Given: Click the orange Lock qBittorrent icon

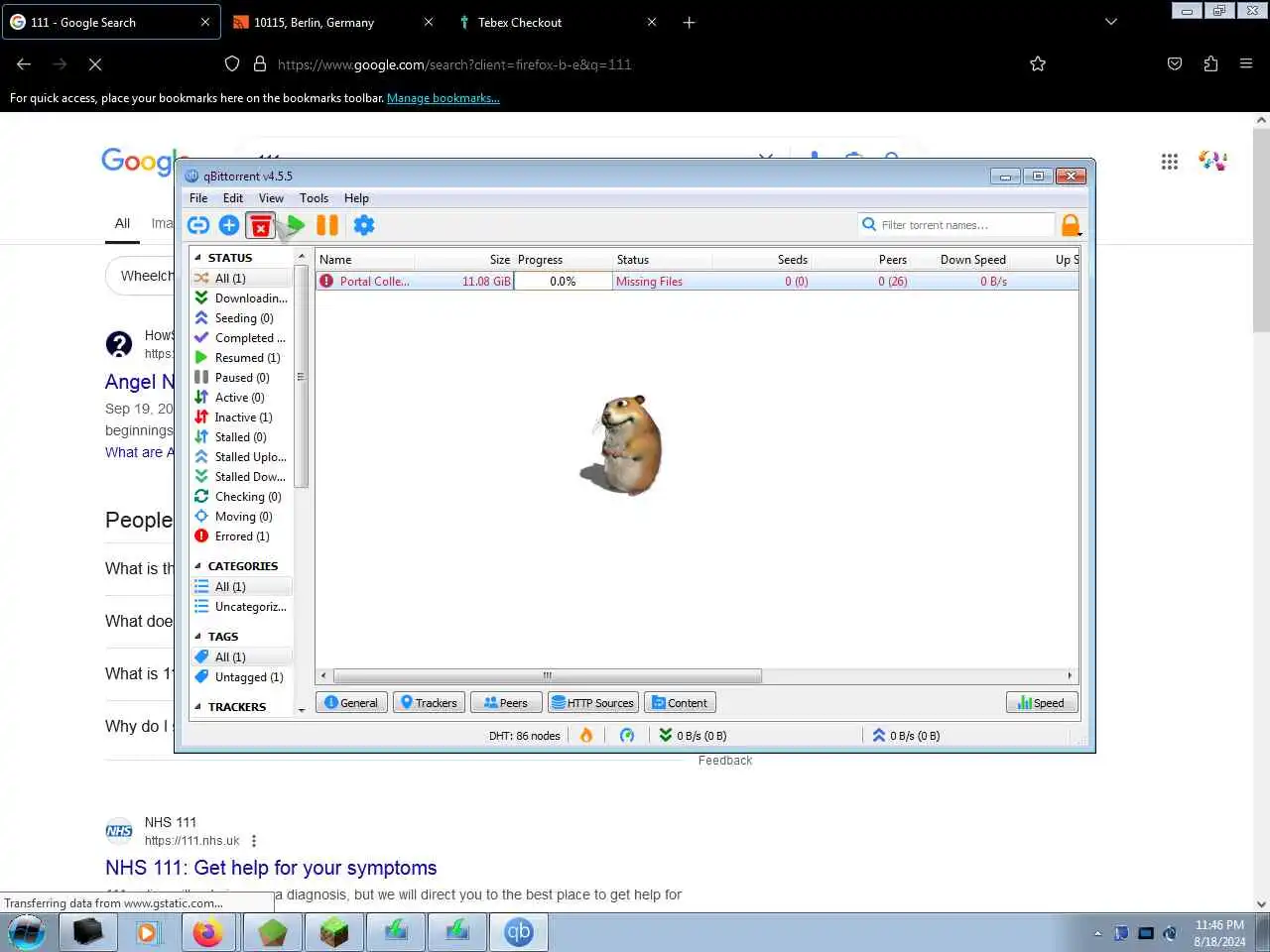Looking at the screenshot, I should coord(1071,225).
